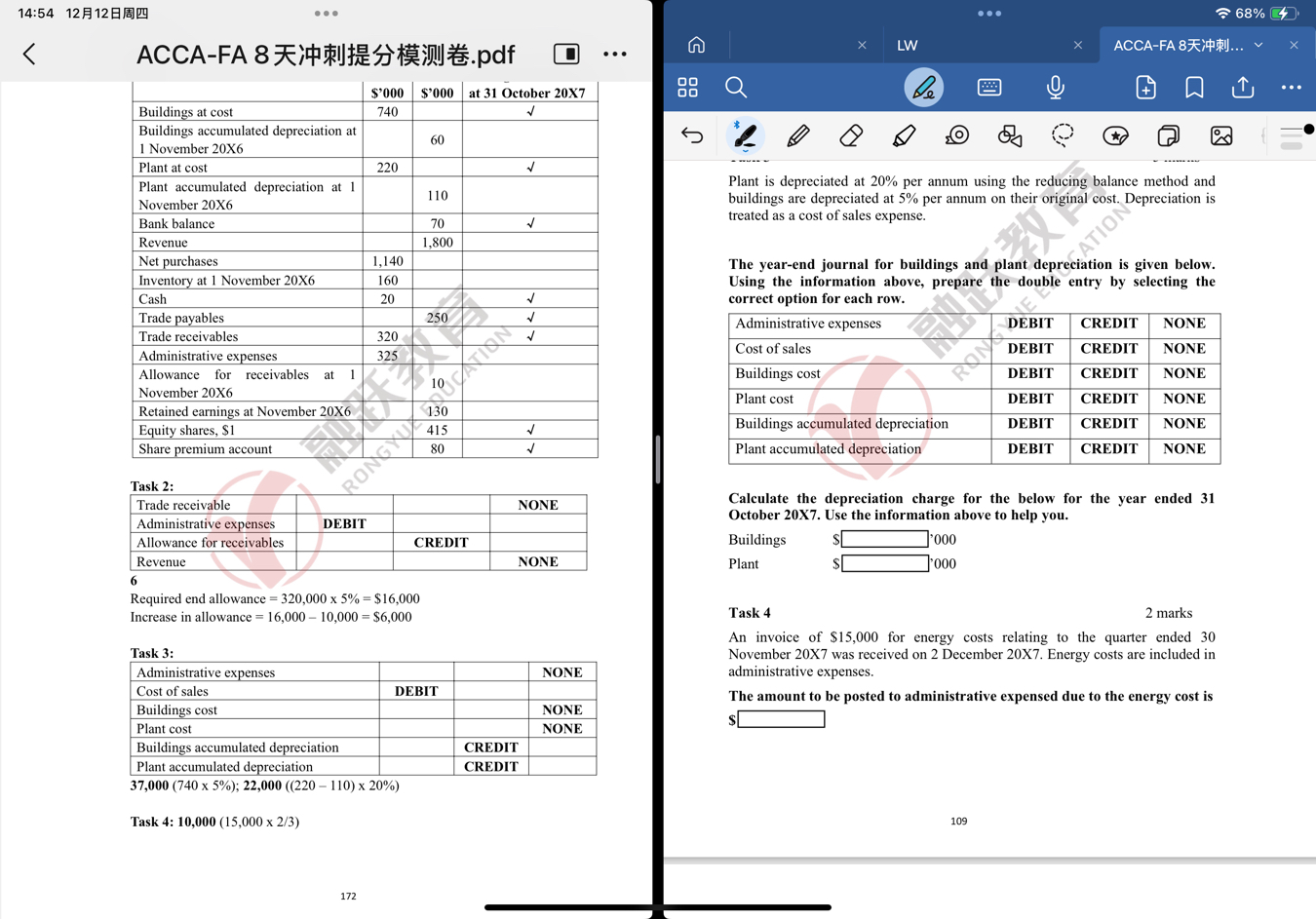The height and width of the screenshot is (919, 1316).
Task: Choose NONE for Administrative expenses row
Action: click(1184, 324)
